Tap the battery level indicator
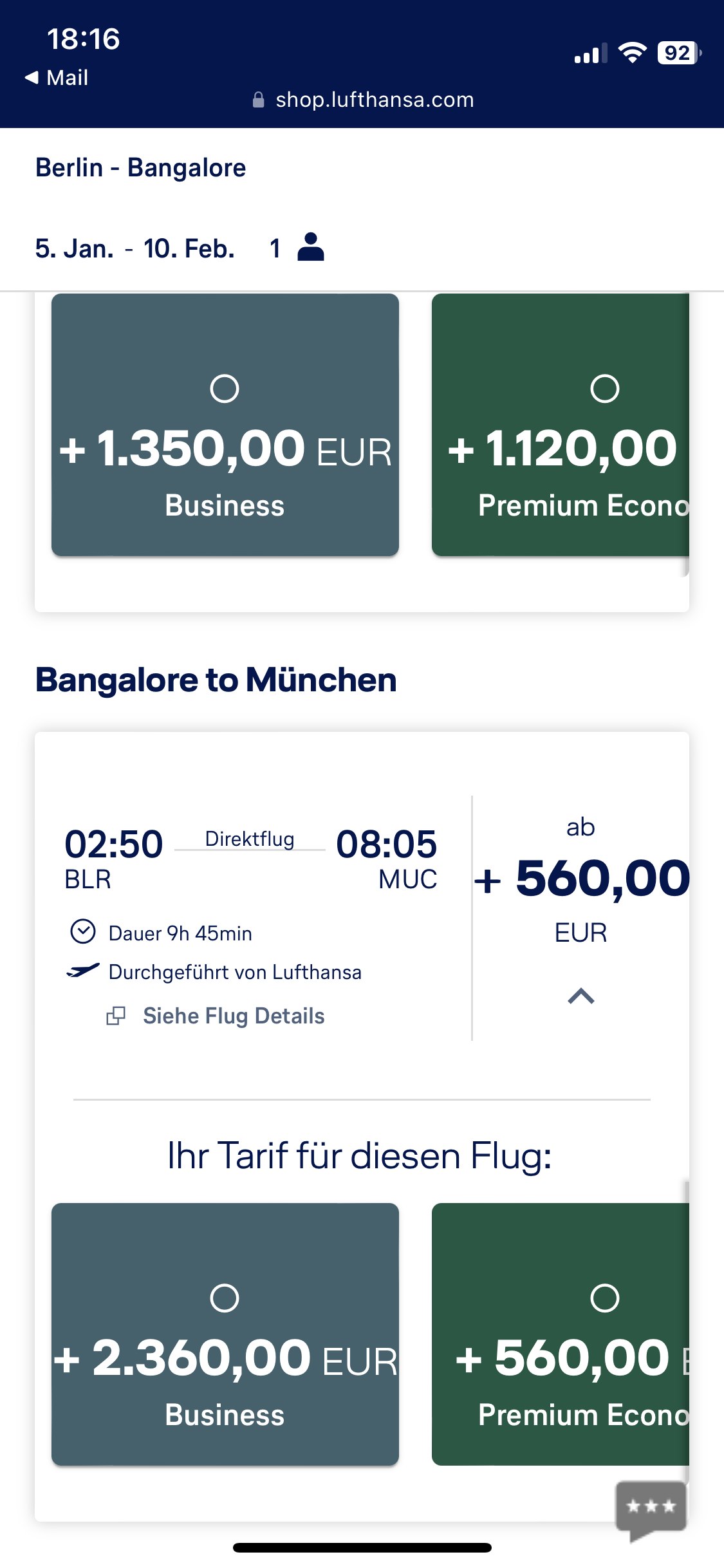 [678, 53]
